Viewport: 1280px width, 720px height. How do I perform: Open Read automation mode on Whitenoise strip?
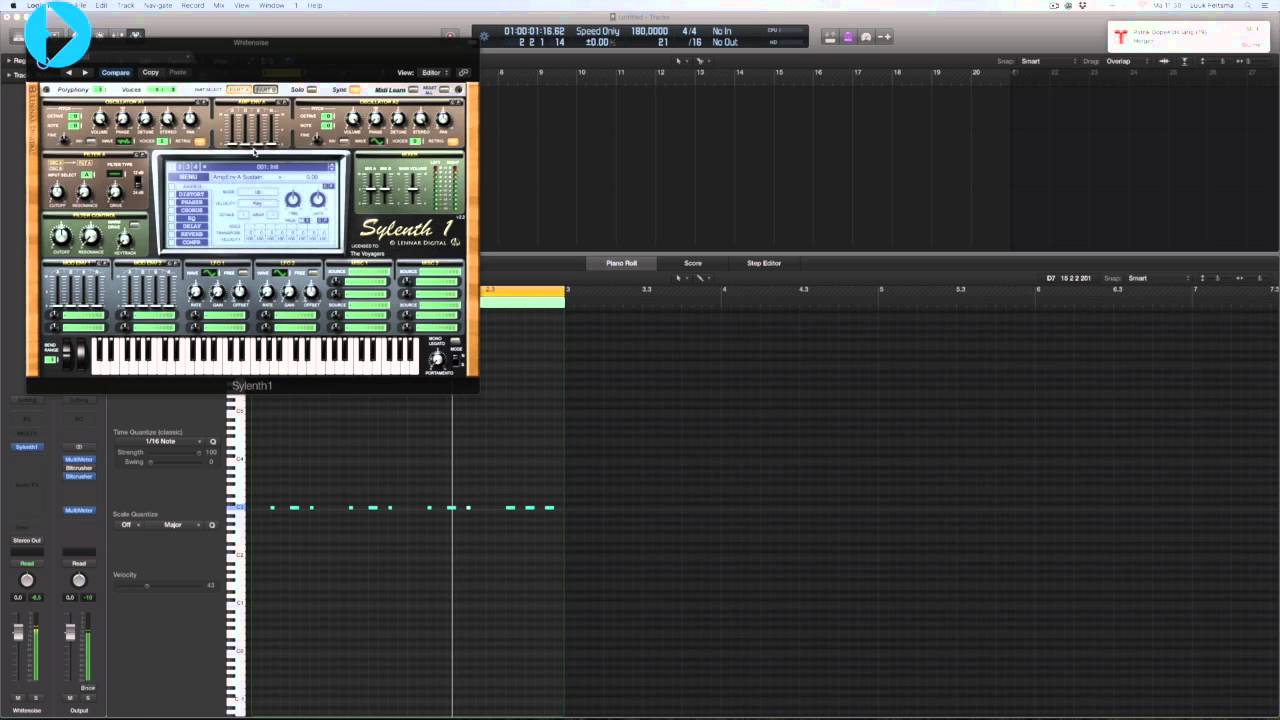(27, 563)
